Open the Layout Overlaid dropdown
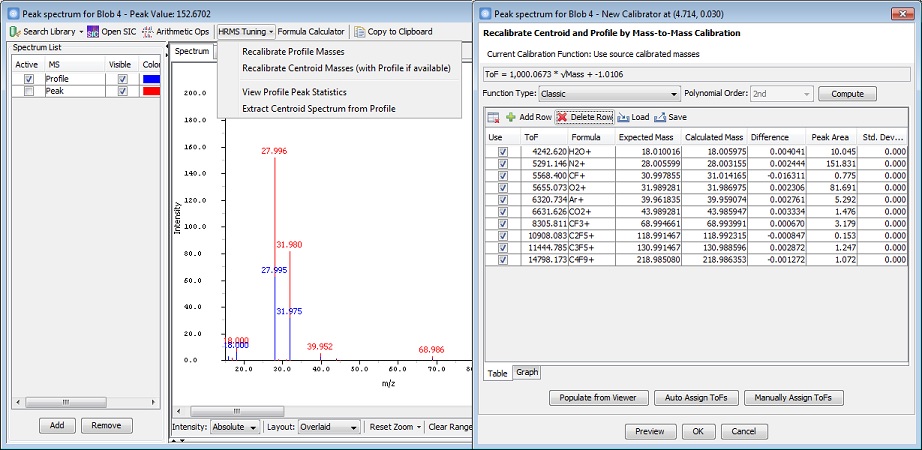This screenshot has height=450, width=922. click(x=329, y=427)
